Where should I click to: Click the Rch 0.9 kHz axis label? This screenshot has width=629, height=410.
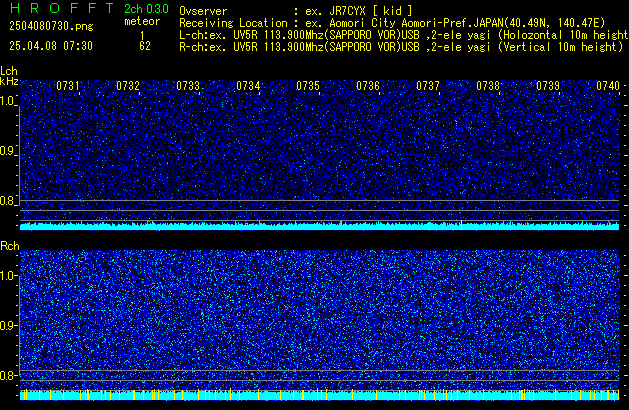8,325
